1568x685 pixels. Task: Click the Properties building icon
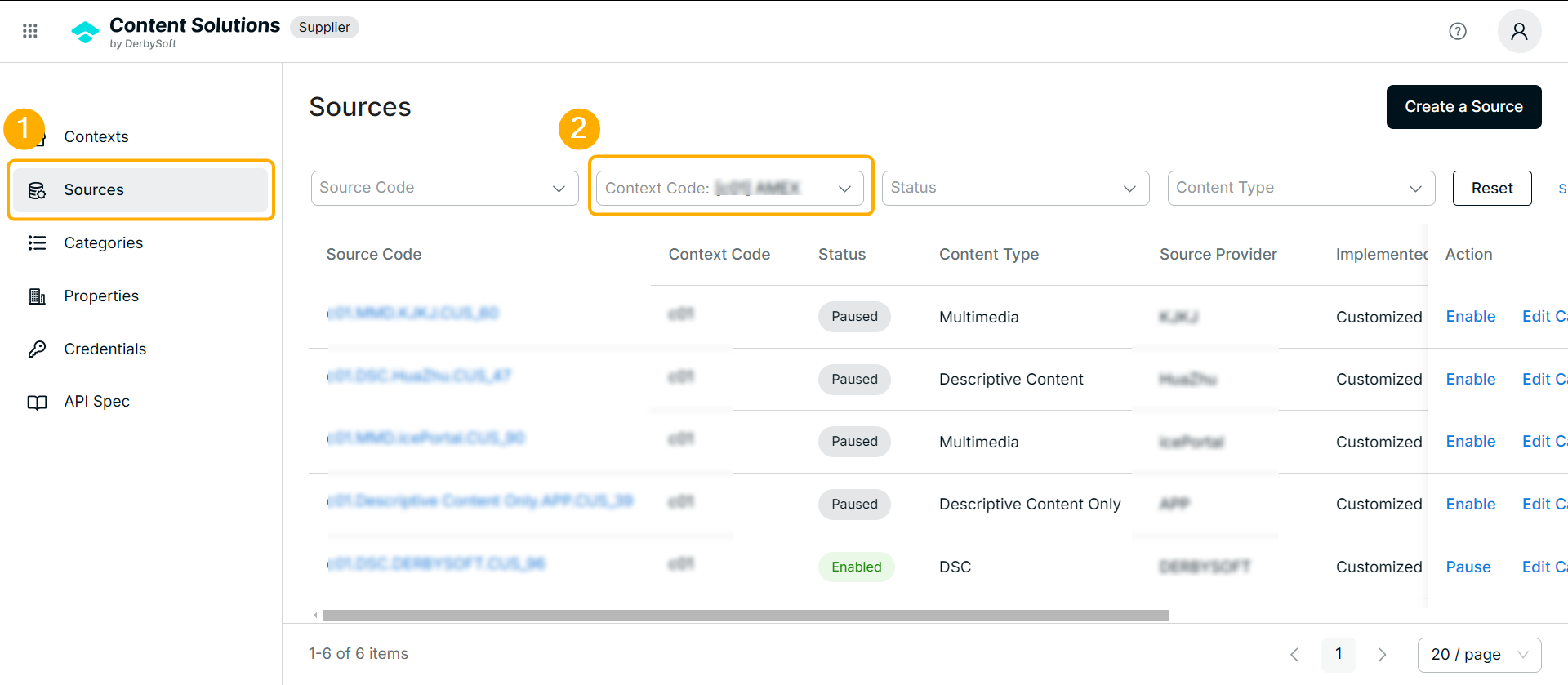click(x=37, y=296)
